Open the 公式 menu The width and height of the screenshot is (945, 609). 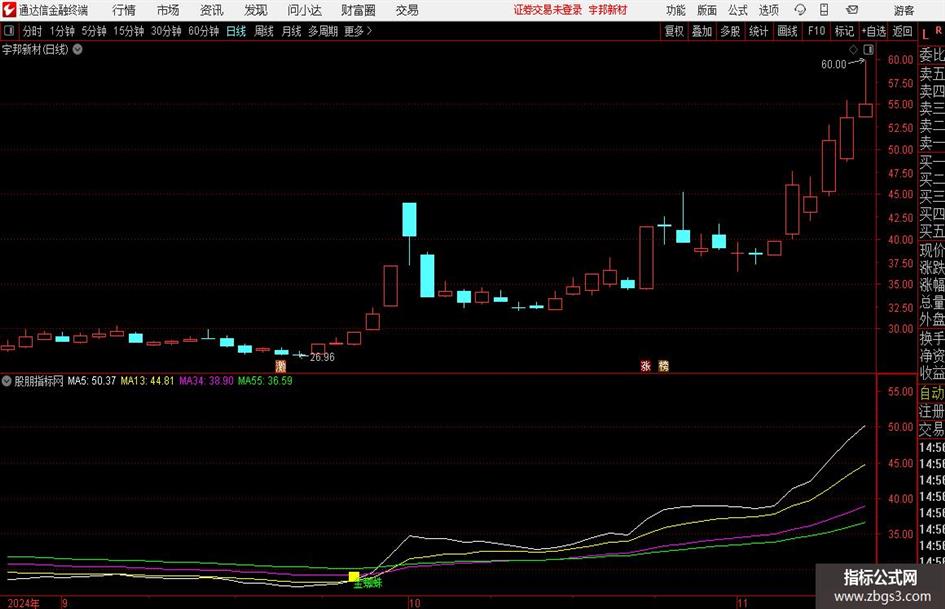pos(738,10)
